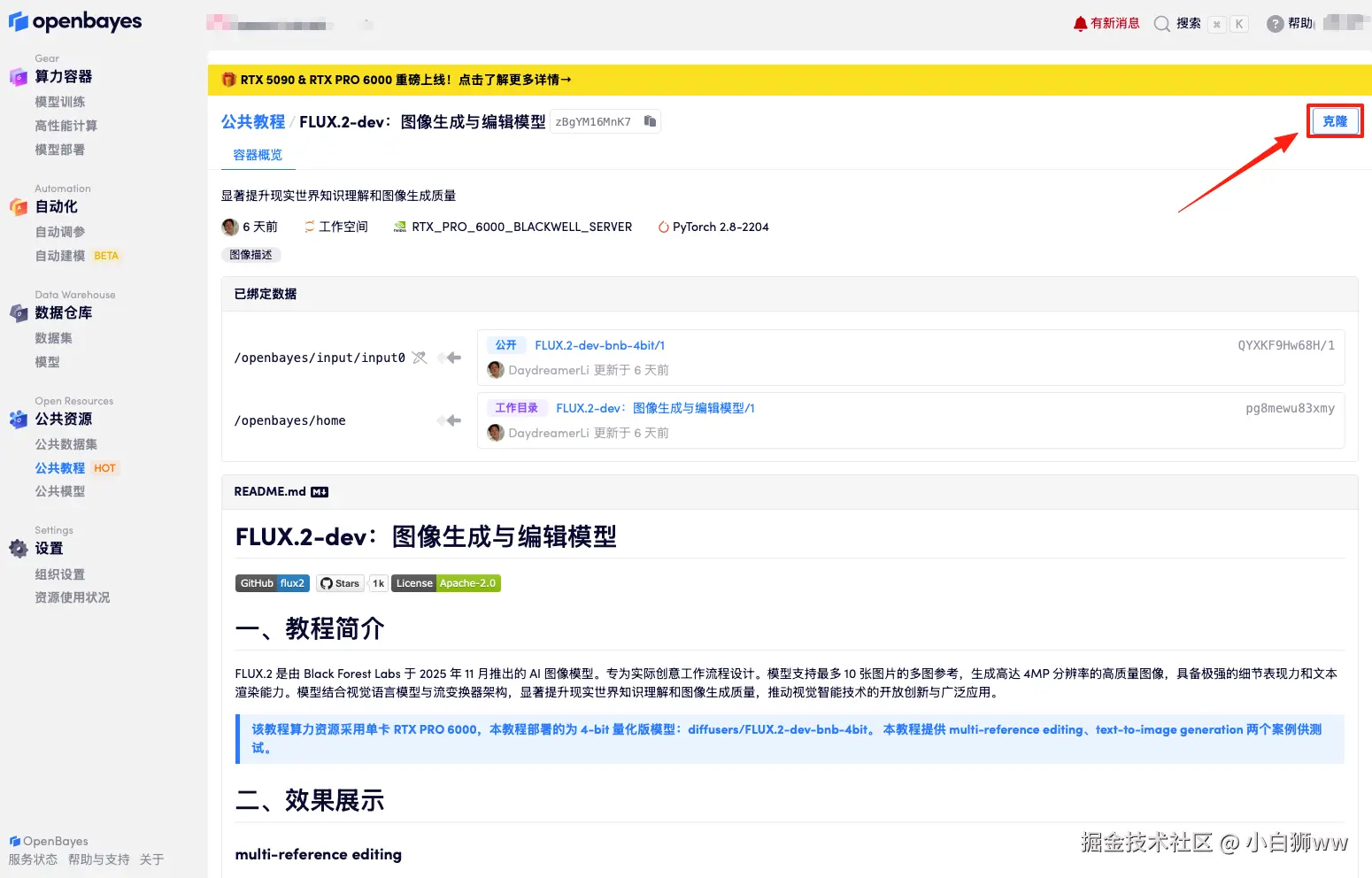Viewport: 1372px width, 878px height.
Task: Click the PyTorch flame icon
Action: [663, 227]
